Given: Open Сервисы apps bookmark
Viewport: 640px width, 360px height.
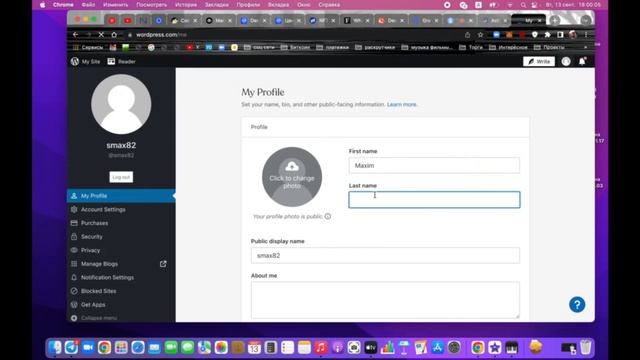Looking at the screenshot, I should tap(88, 47).
